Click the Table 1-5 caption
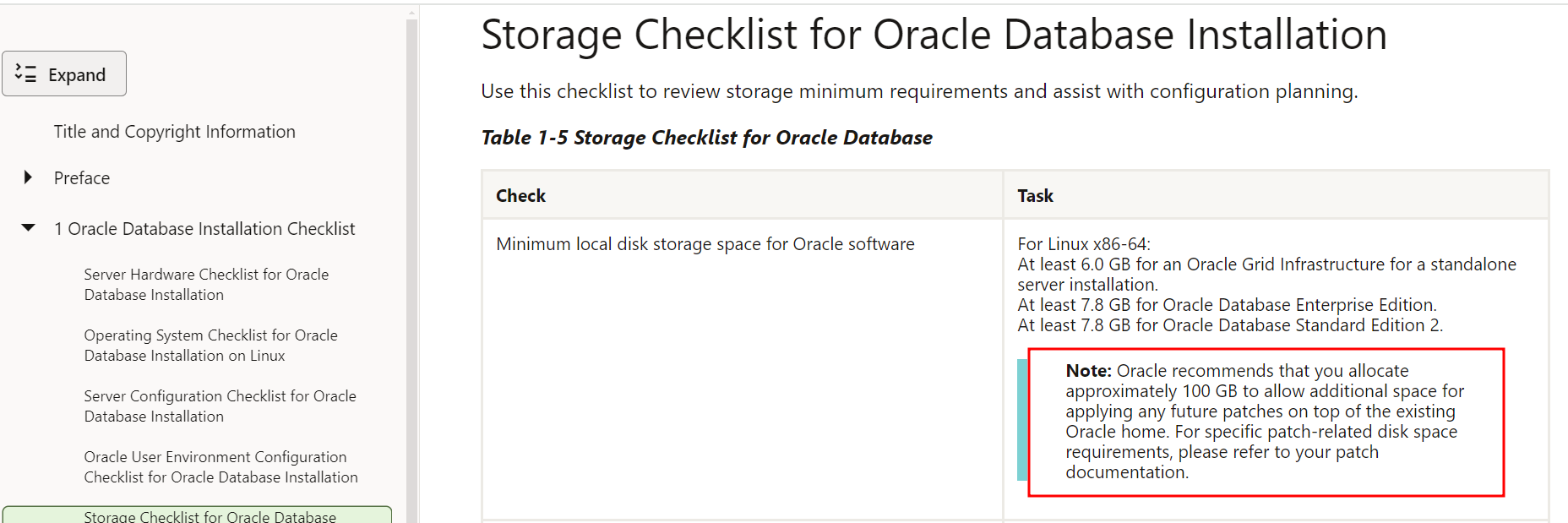Image resolution: width=1568 pixels, height=523 pixels. click(x=706, y=138)
